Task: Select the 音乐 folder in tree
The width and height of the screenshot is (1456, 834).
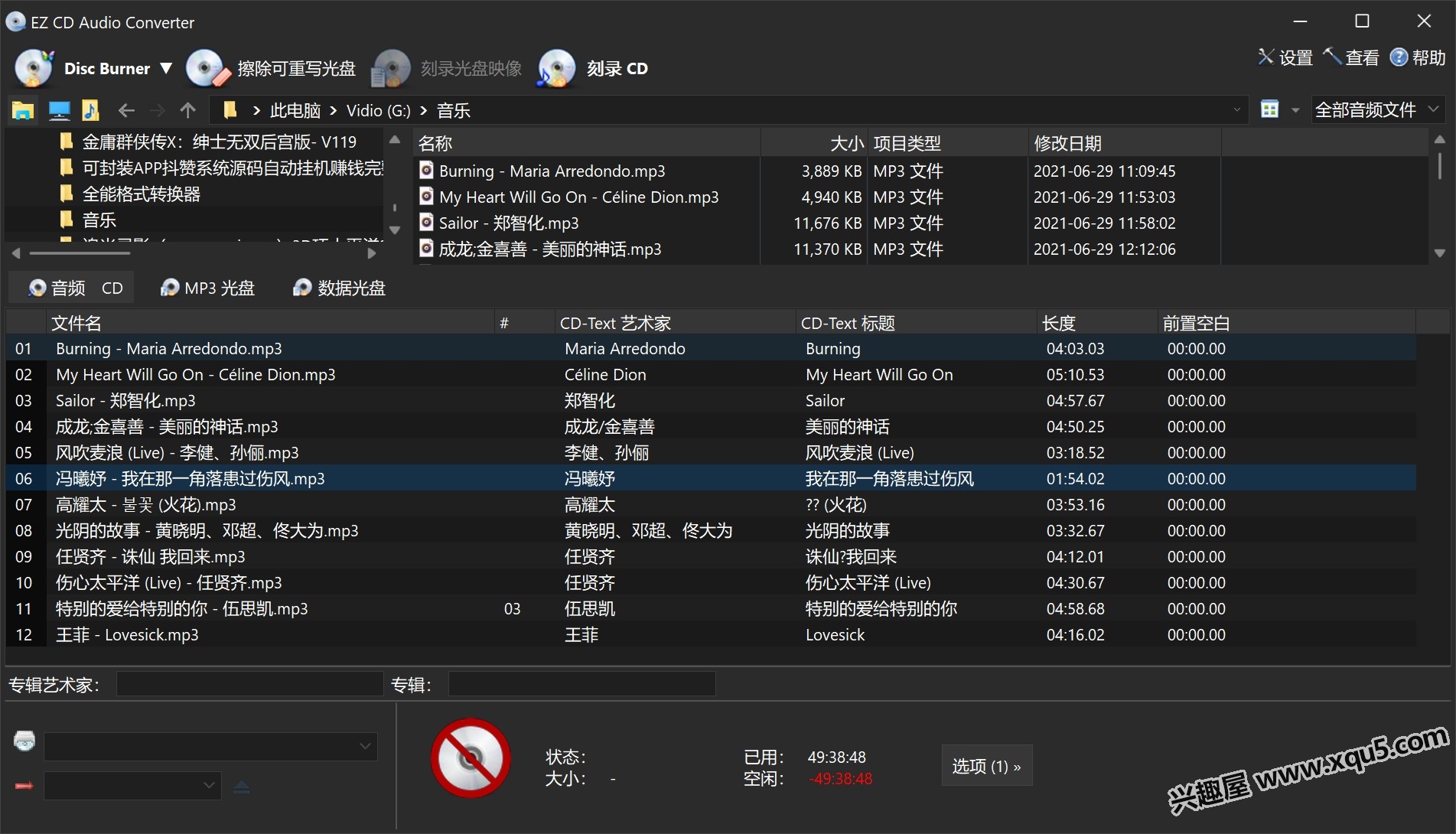Action: 99,220
